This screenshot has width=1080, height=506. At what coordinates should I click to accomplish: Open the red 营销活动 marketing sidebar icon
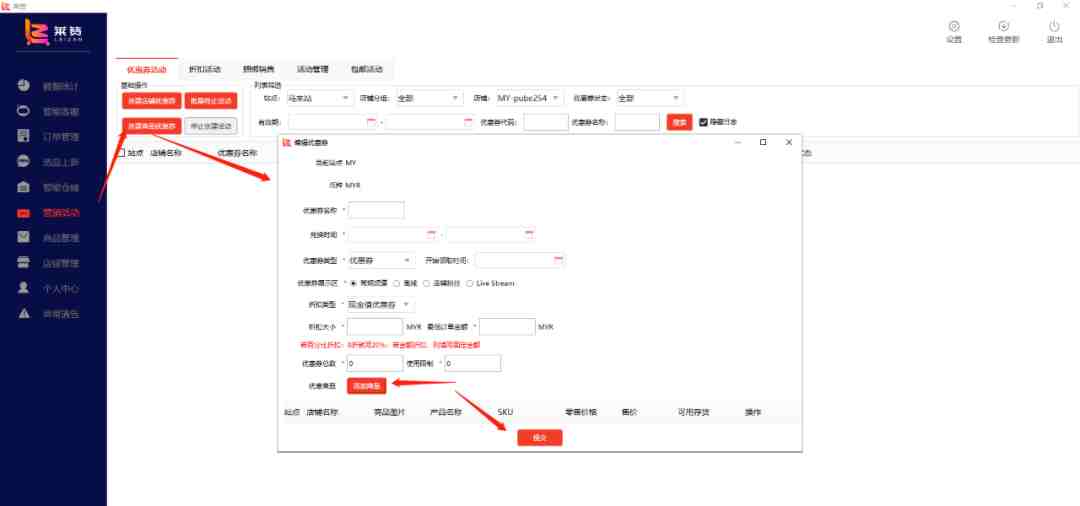(x=23, y=213)
